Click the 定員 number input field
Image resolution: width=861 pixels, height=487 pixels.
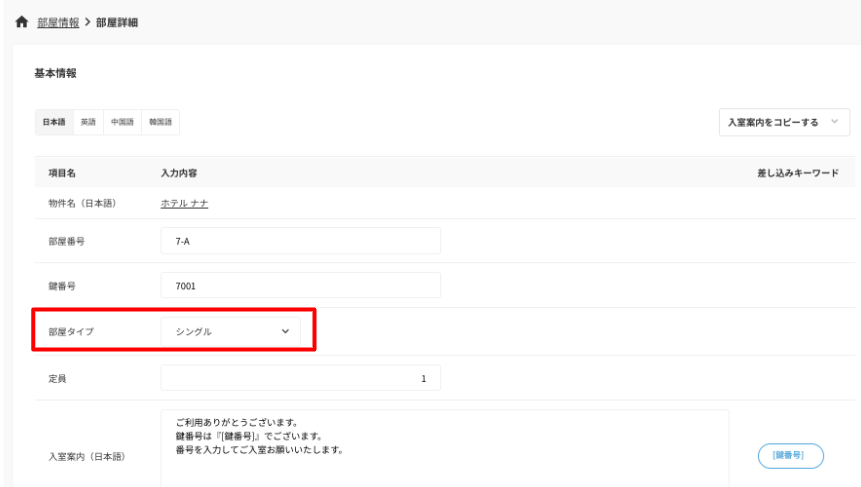(300, 378)
